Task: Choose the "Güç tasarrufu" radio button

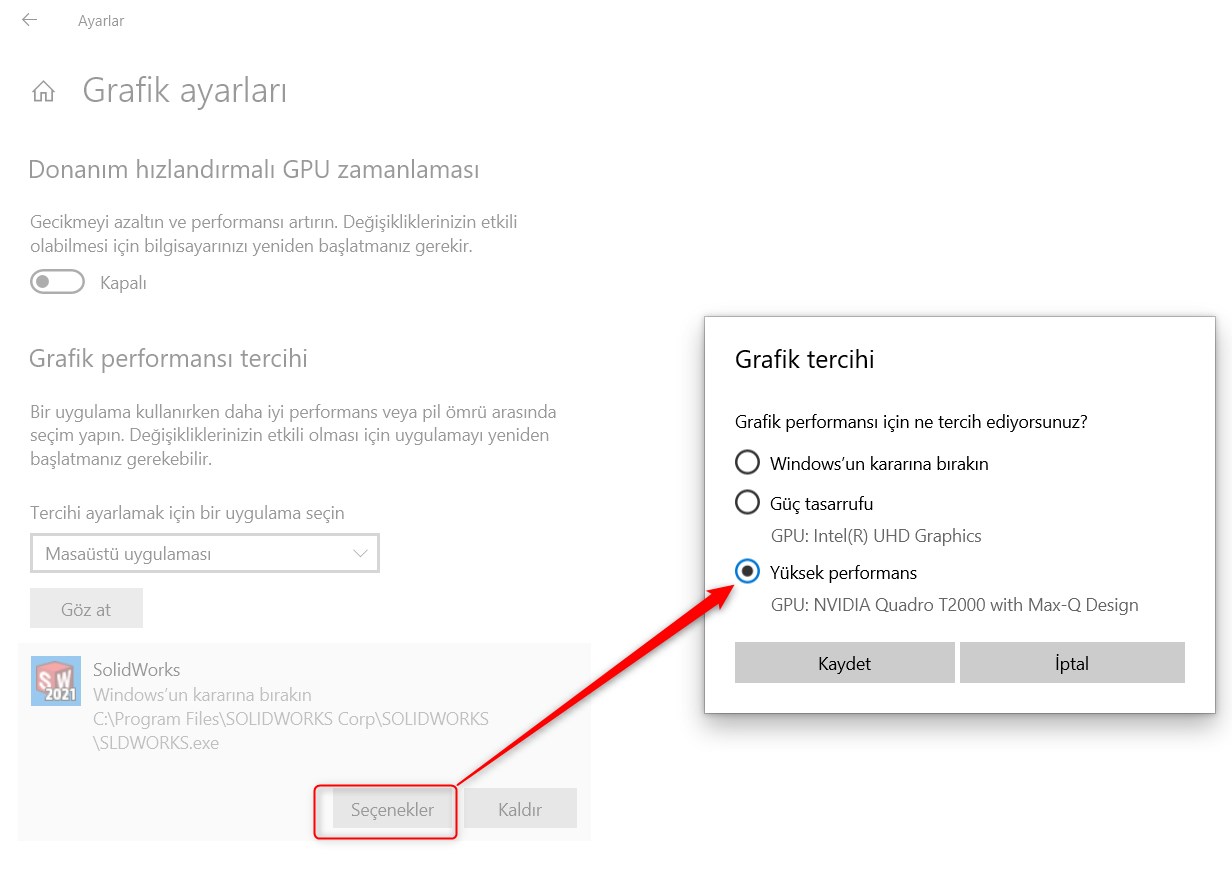Action: 747,502
